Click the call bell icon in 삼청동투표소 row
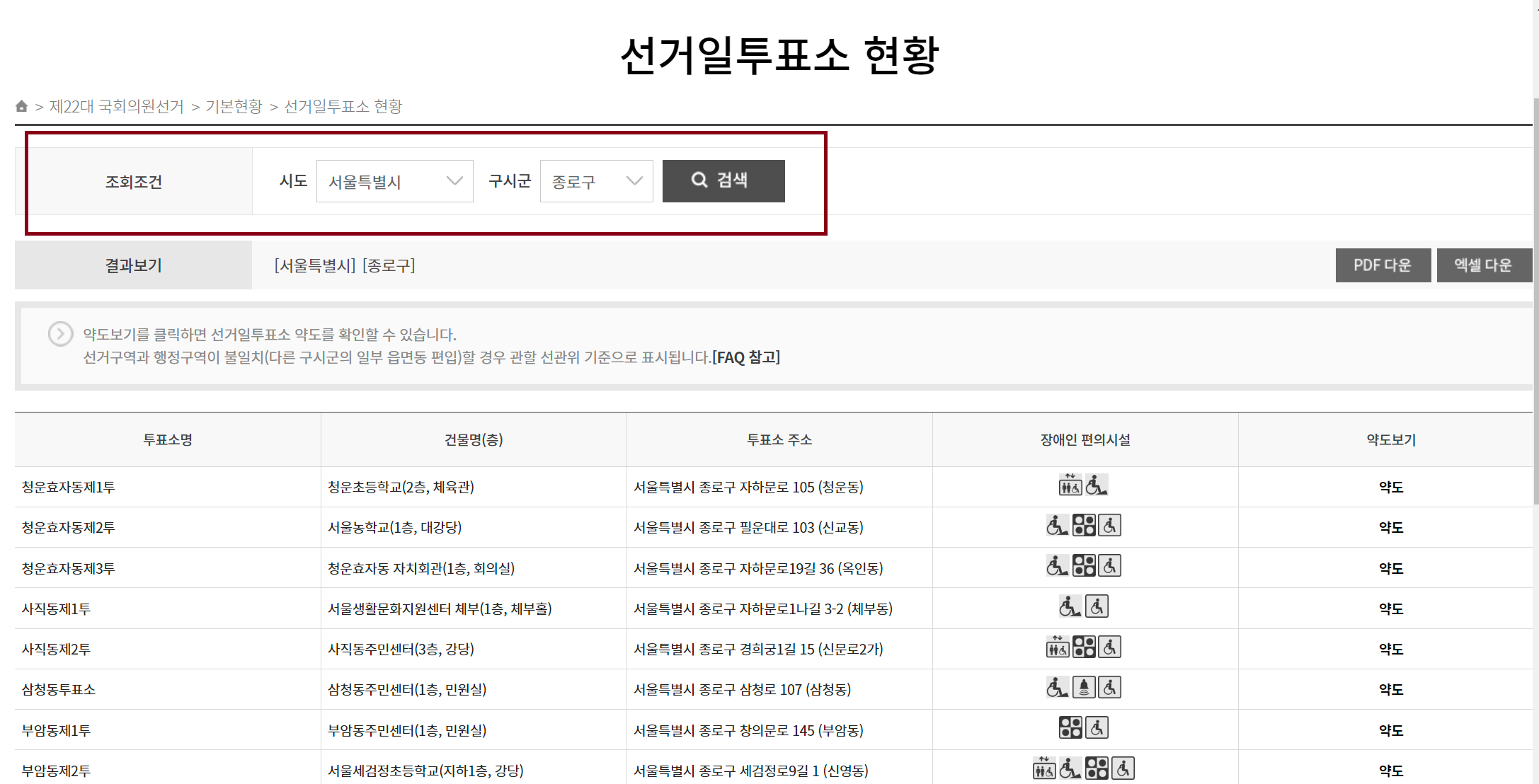 click(x=1084, y=687)
